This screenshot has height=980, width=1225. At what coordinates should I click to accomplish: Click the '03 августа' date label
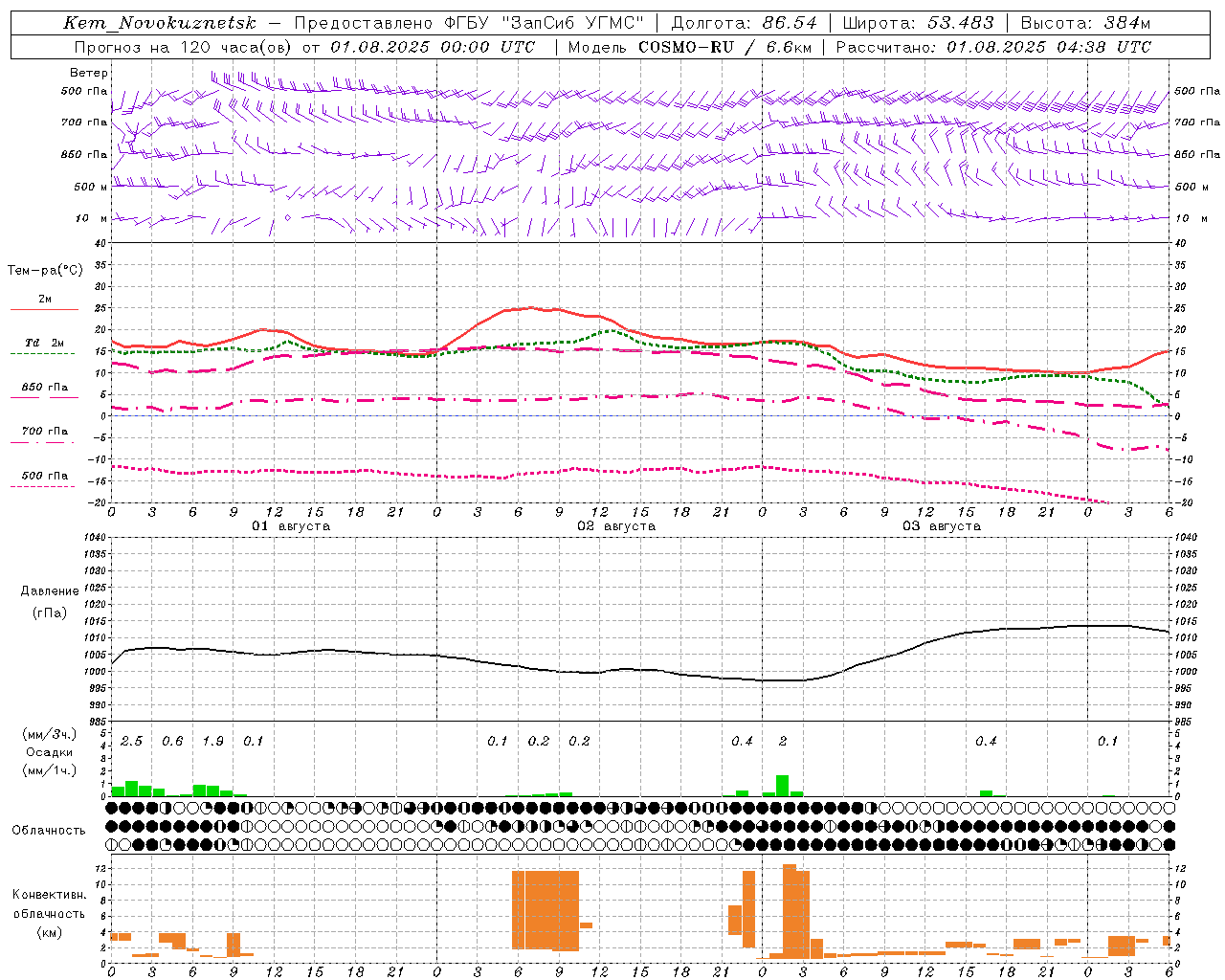942,526
